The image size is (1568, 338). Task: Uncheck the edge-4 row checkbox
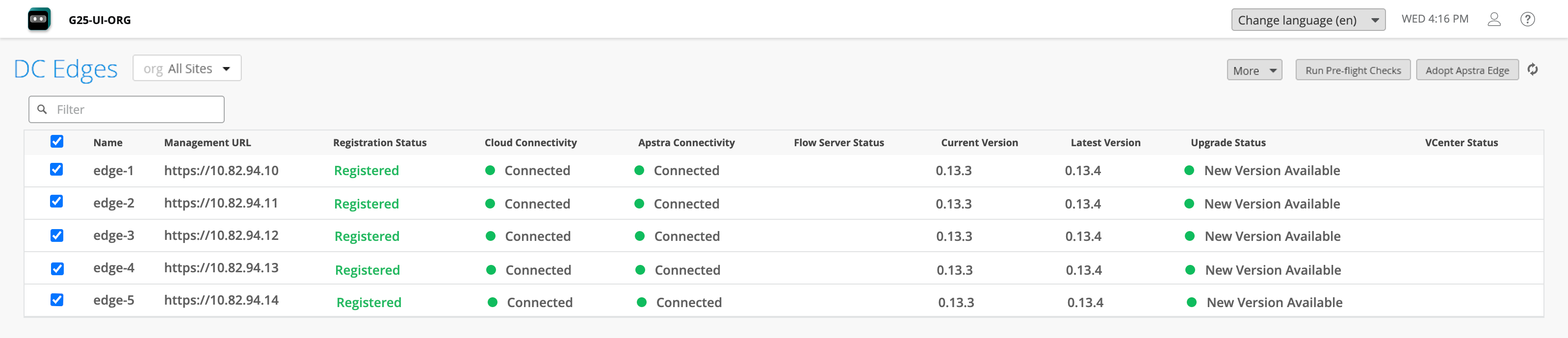(x=57, y=268)
